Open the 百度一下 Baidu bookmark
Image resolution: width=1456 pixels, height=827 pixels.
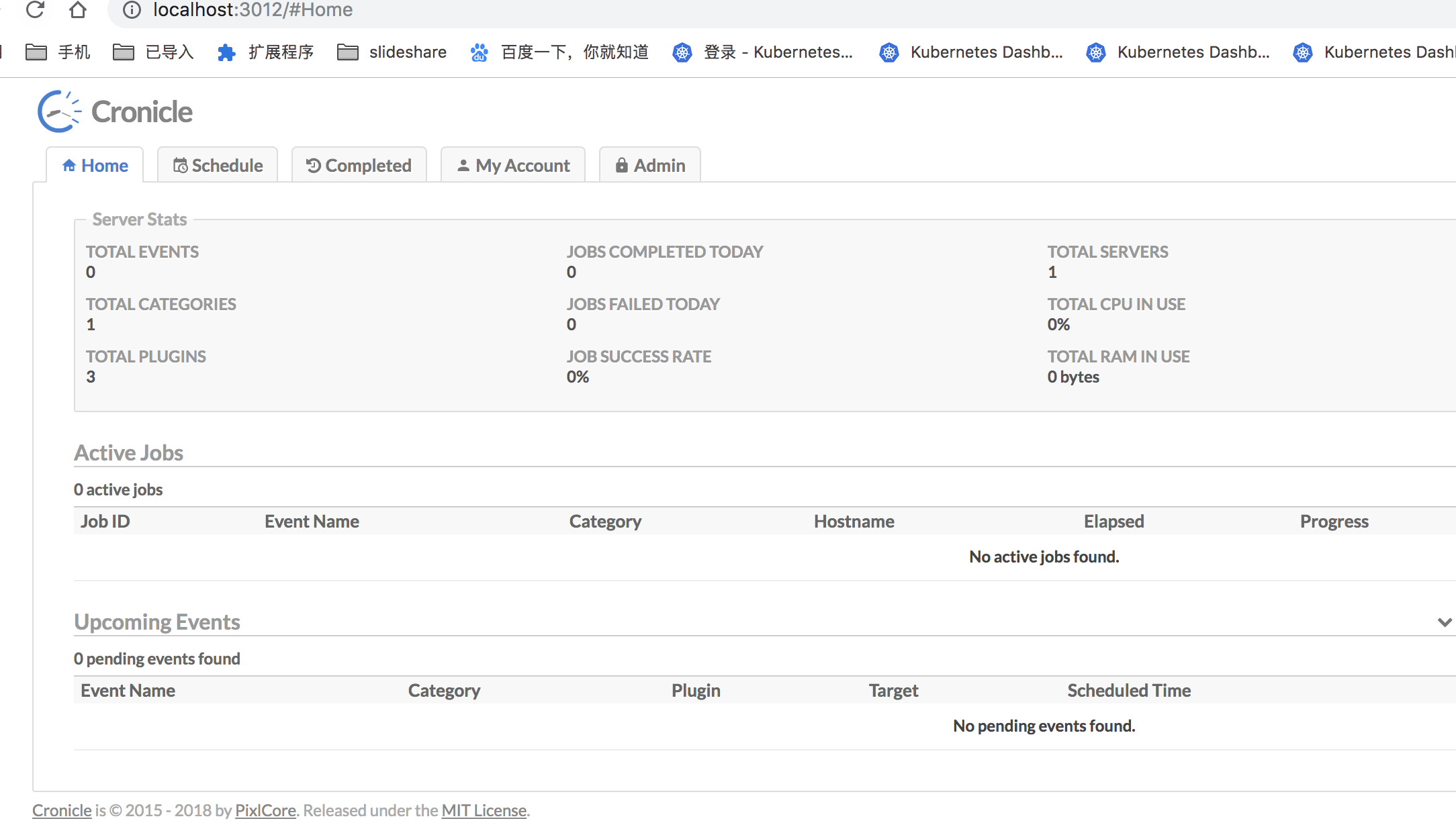[559, 52]
